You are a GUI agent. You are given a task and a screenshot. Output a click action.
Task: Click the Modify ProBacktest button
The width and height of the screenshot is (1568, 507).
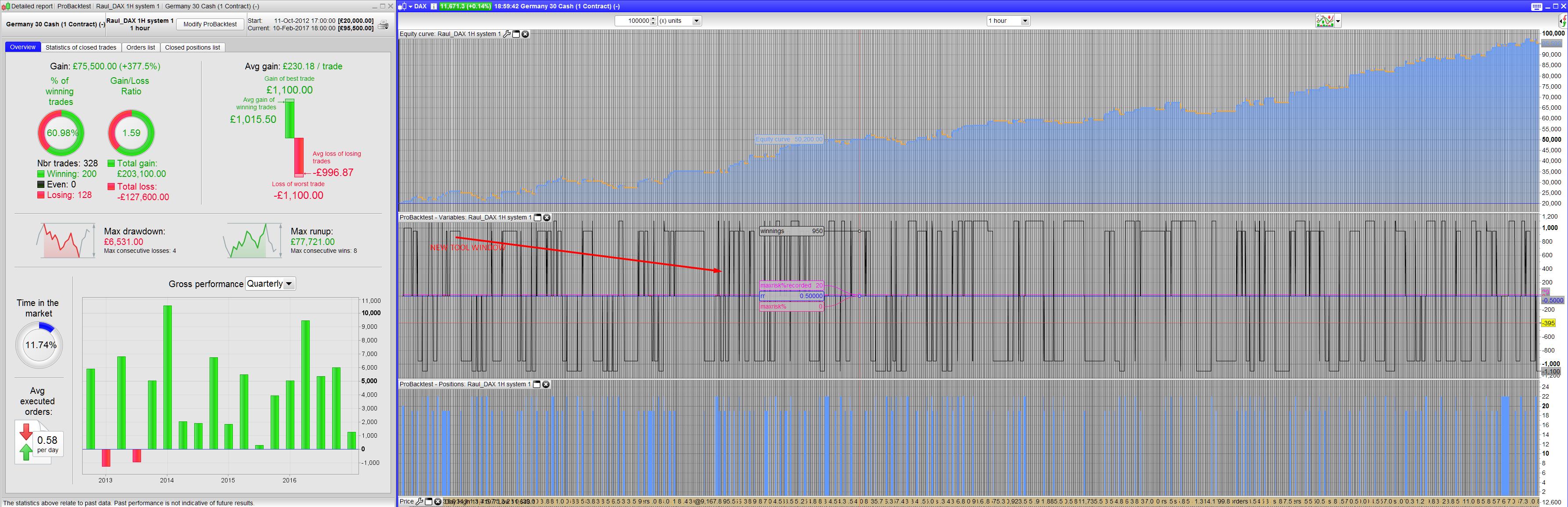210,24
